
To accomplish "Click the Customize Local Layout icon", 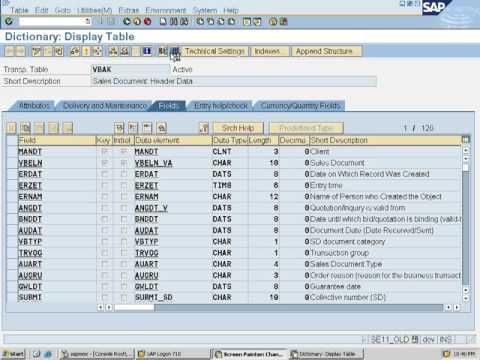I will (x=284, y=22).
